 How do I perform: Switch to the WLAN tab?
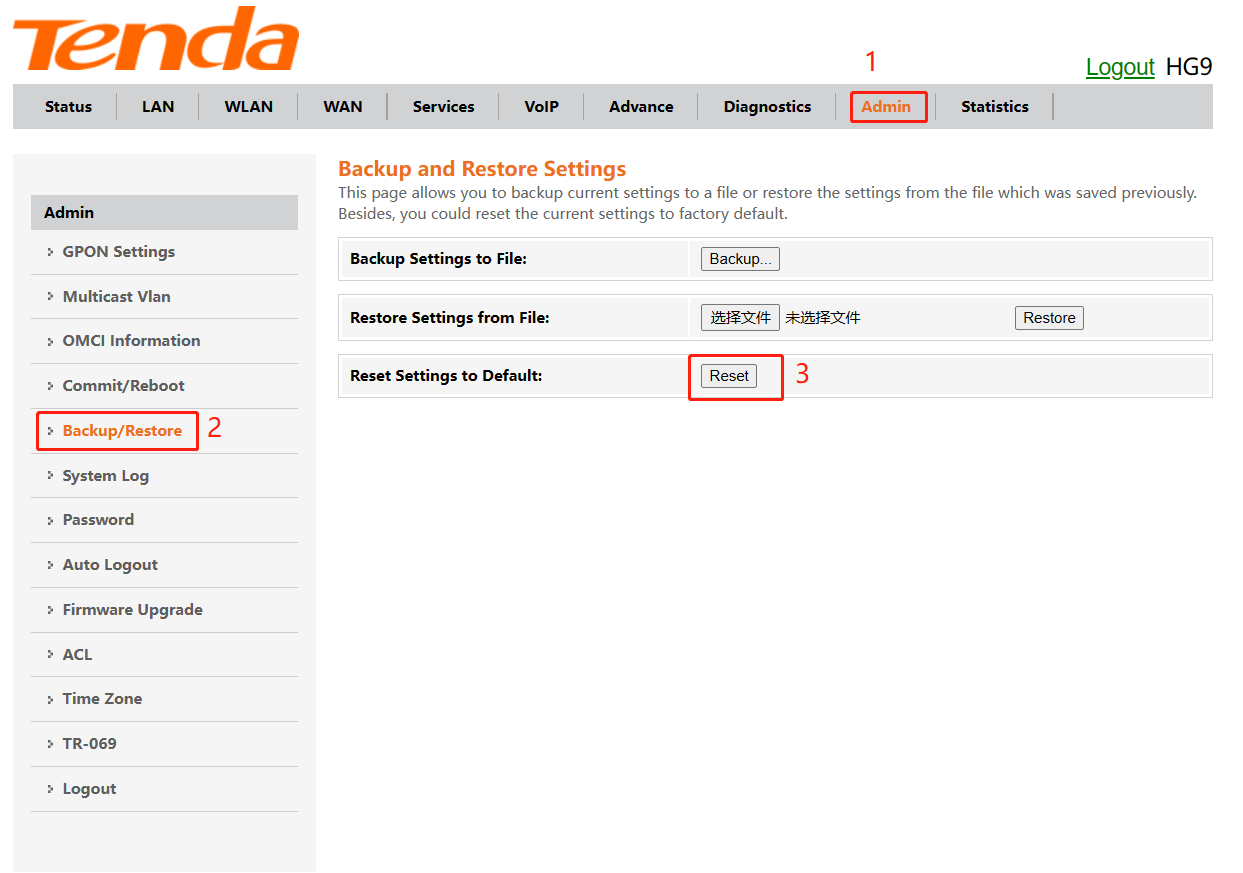tap(248, 107)
